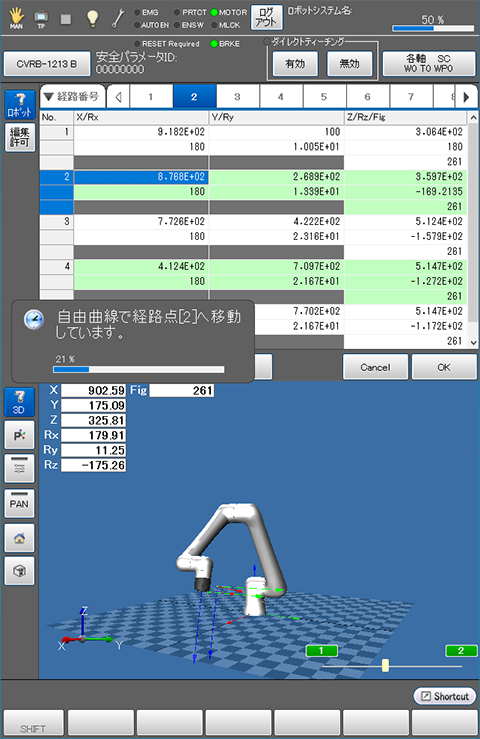The width and height of the screenshot is (480, 739).
Task: Click the PAN view button
Action: pyautogui.click(x=19, y=503)
